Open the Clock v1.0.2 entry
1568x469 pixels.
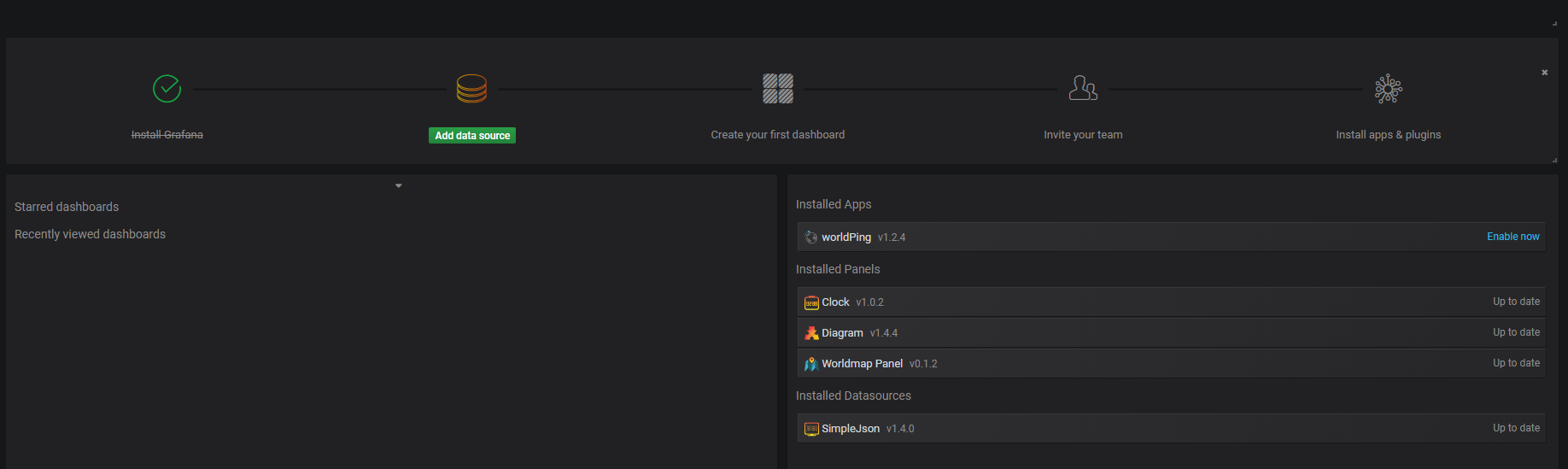point(1171,302)
